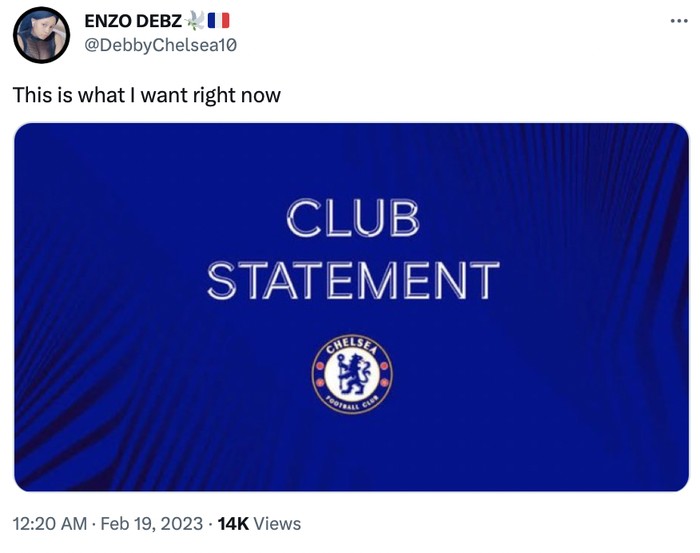700x553 pixels.
Task: Open the ENZO DEBZ display name link
Action: click(x=131, y=21)
